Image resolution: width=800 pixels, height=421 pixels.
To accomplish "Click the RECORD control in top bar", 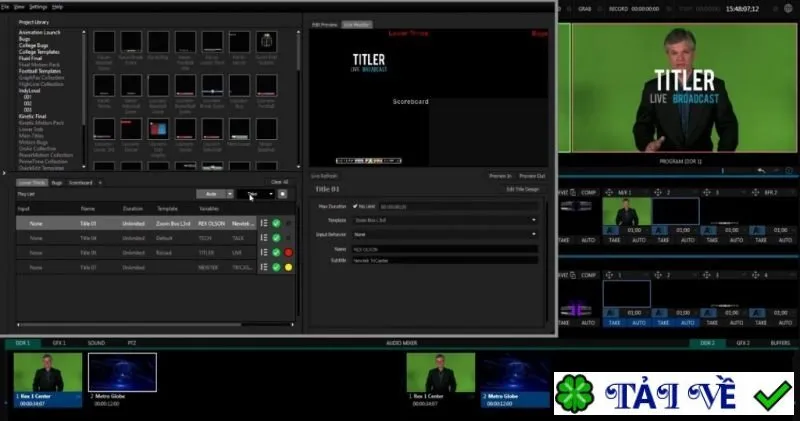I will 618,9.
